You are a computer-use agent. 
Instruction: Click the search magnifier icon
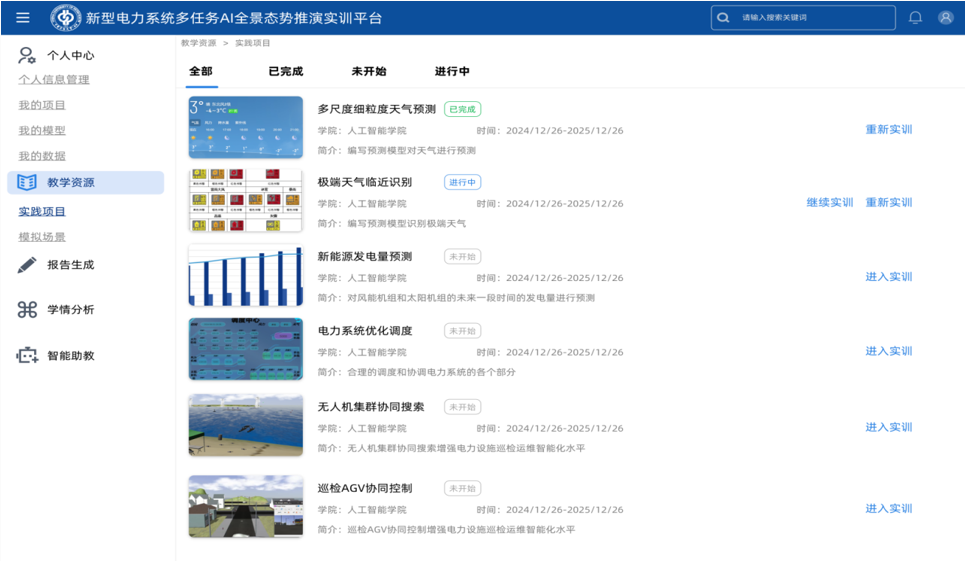tap(723, 18)
